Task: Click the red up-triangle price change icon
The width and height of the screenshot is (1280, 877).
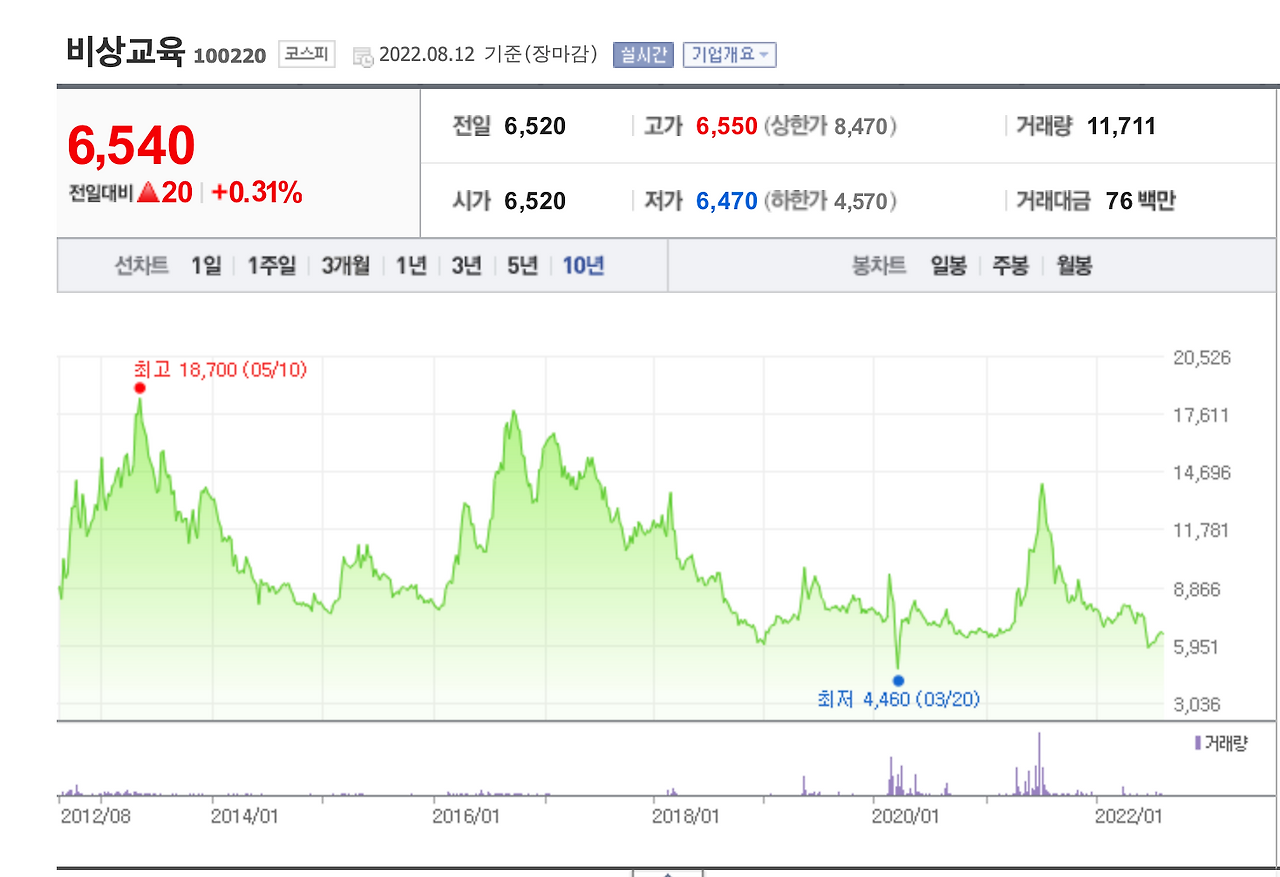Action: pyautogui.click(x=148, y=193)
